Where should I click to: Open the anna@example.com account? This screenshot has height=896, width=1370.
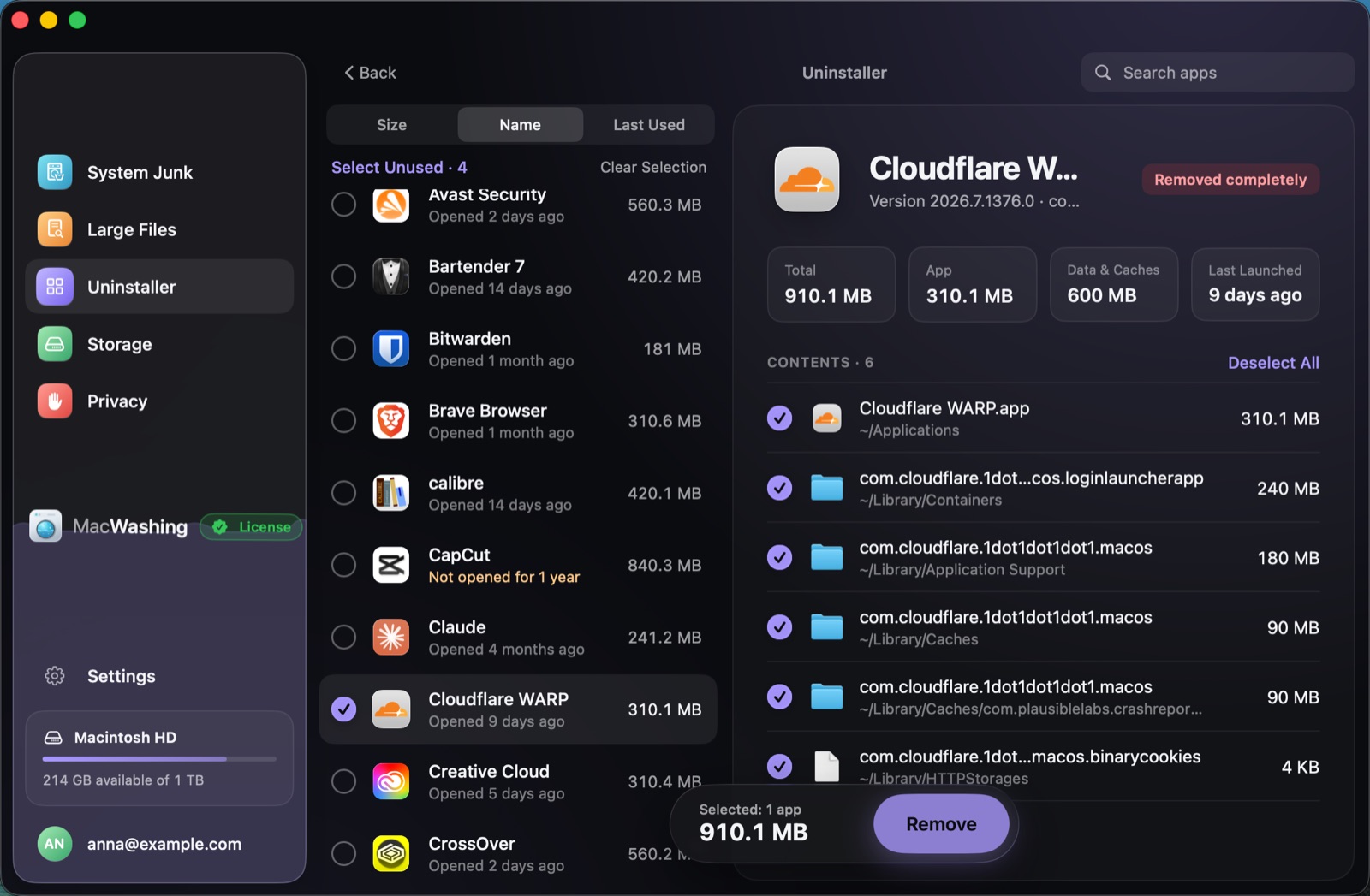(x=159, y=844)
